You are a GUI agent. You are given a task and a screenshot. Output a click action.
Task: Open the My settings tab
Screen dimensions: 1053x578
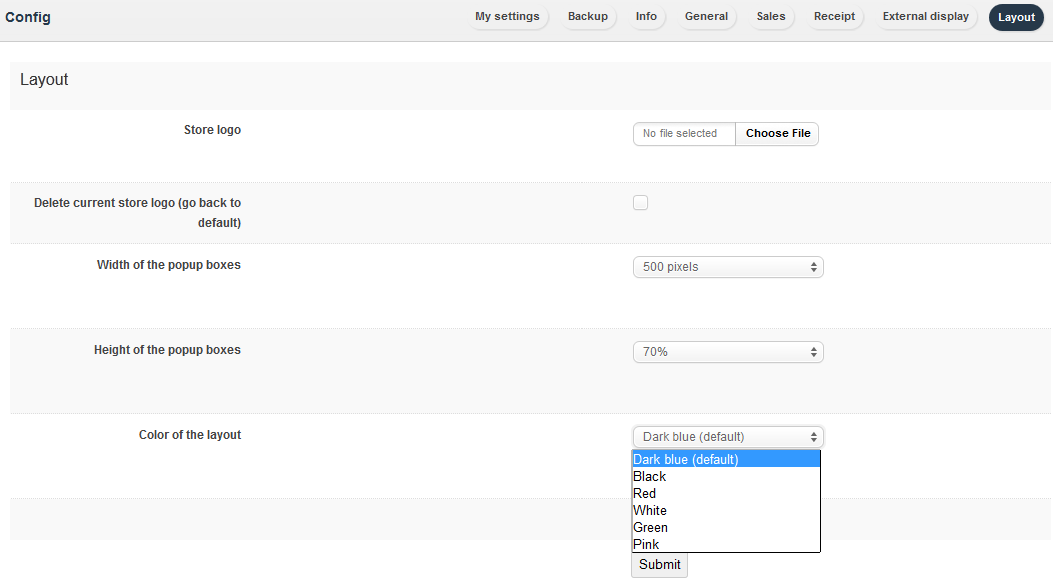[x=507, y=17]
